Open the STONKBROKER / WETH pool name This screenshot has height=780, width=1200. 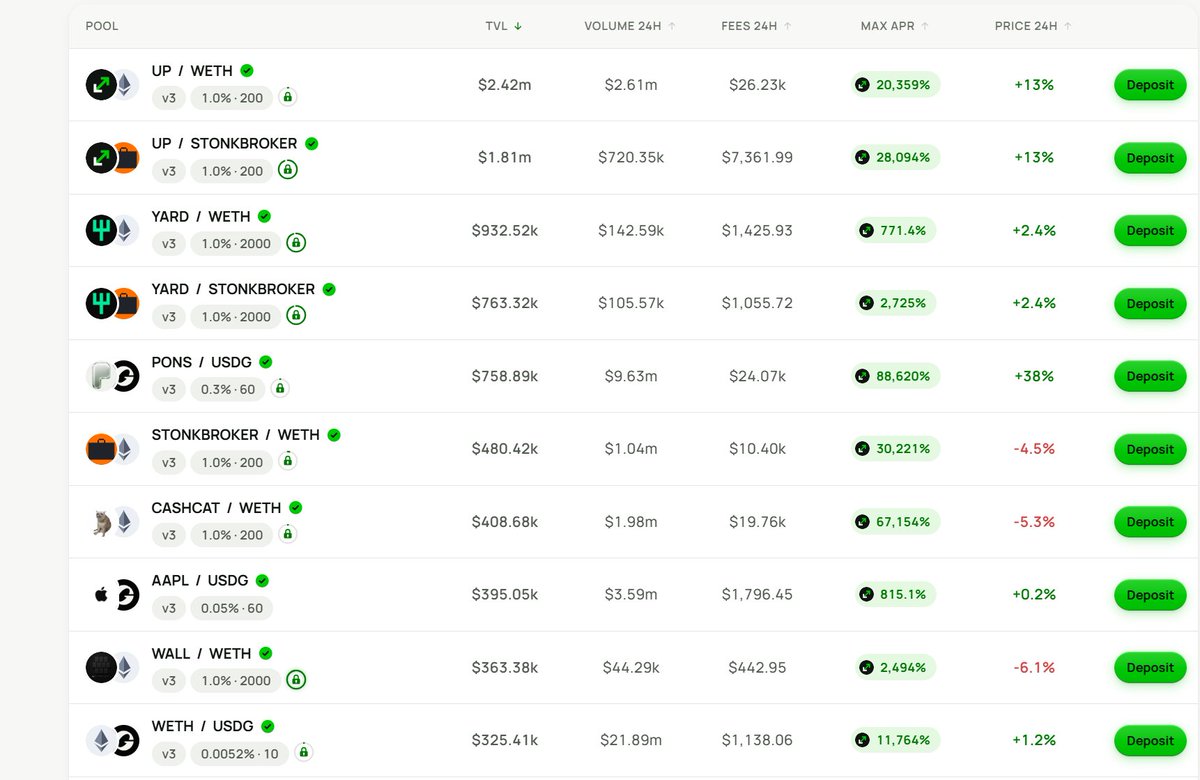coord(236,435)
